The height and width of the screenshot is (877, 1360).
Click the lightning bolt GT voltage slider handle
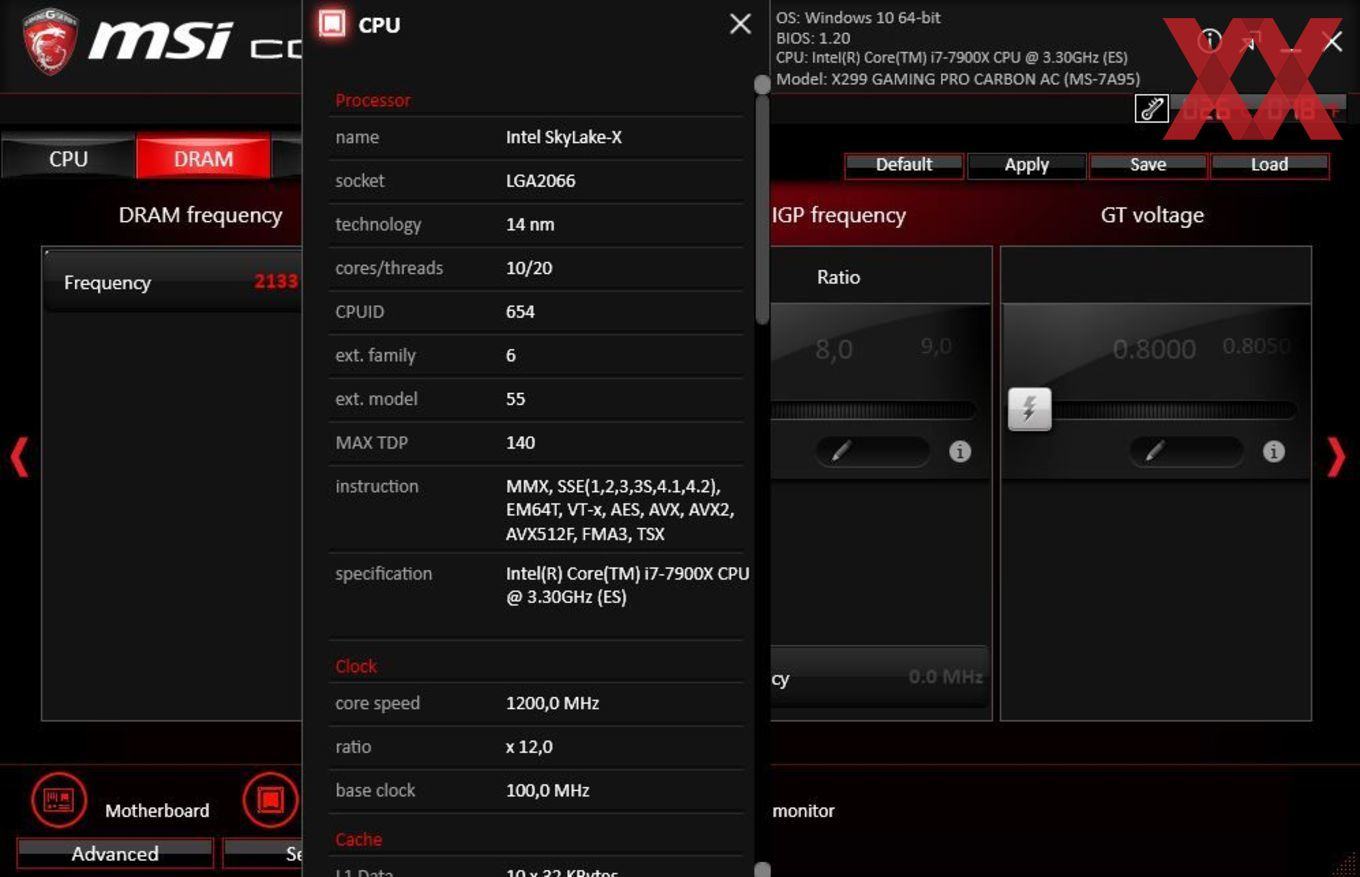[1029, 409]
